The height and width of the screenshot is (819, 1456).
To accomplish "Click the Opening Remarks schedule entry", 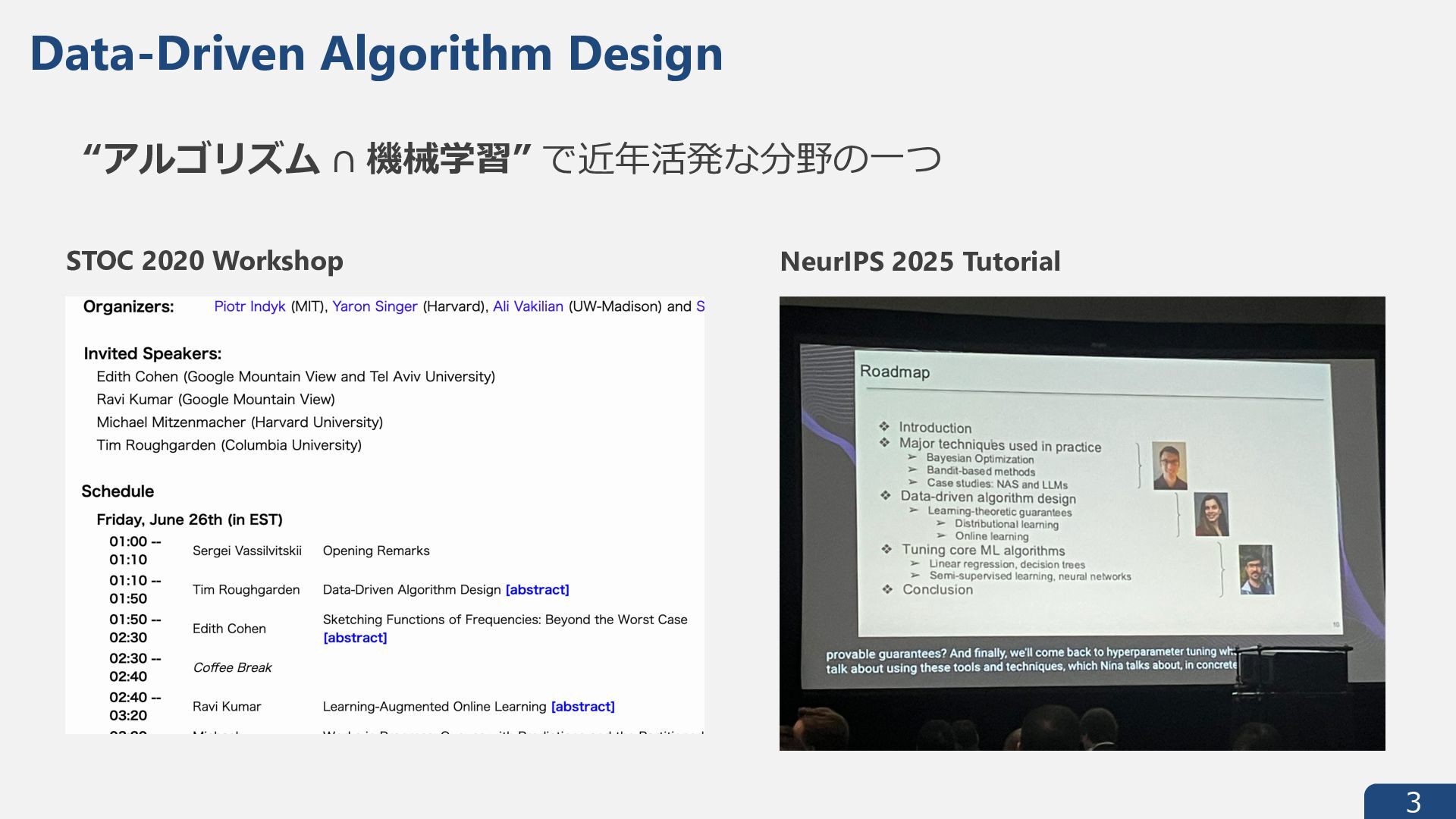I will point(376,551).
